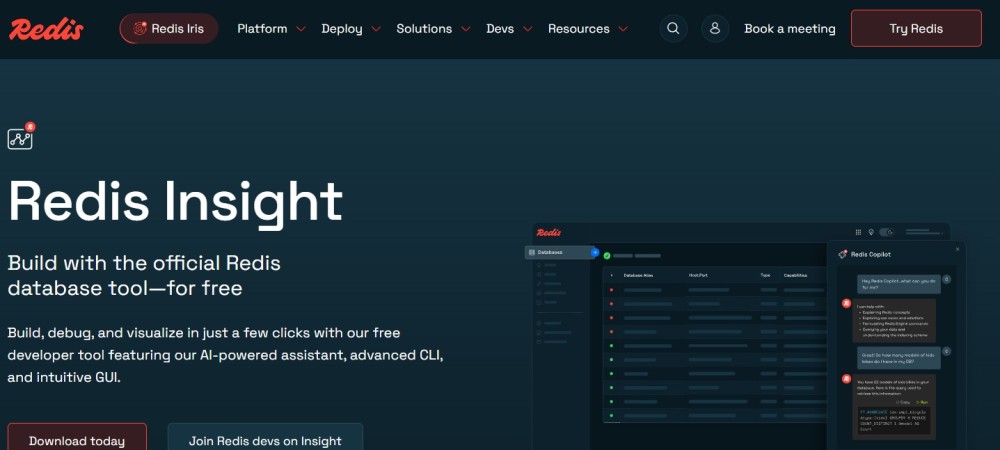The height and width of the screenshot is (450, 1000).
Task: Click the user account icon
Action: [715, 29]
